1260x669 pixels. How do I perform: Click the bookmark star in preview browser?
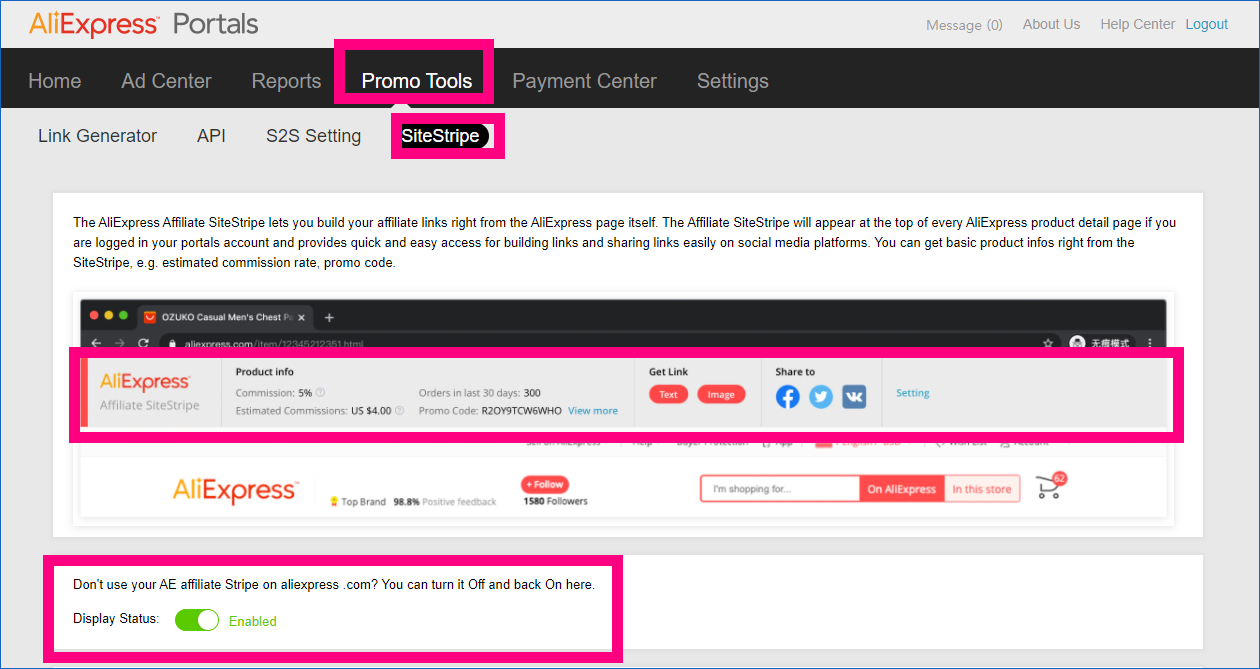coord(1048,343)
